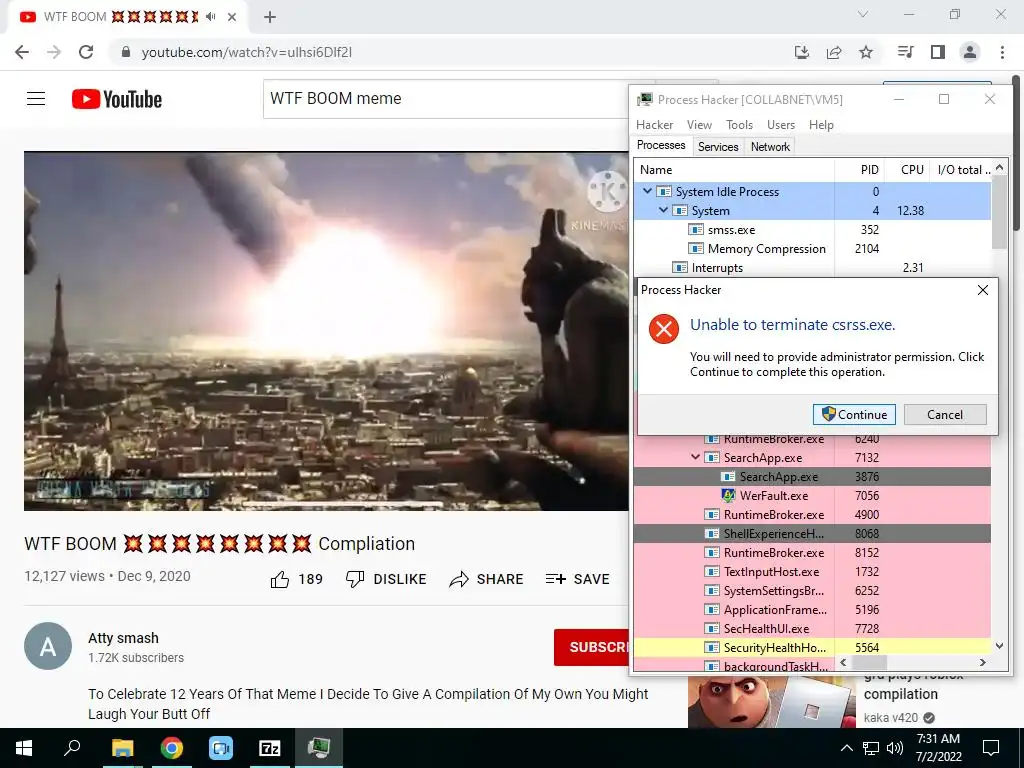The height and width of the screenshot is (768, 1024).
Task: Close the Process Hacker error dialog
Action: 982,290
